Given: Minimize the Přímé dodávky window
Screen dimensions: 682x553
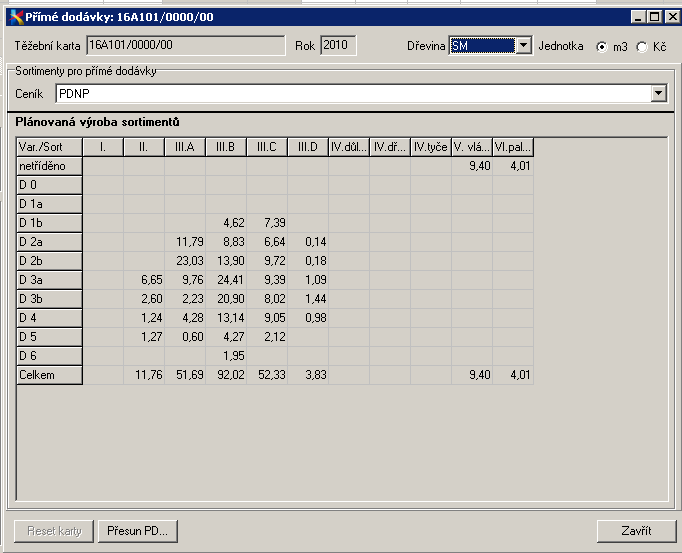Looking at the screenshot, I should click(x=638, y=17).
